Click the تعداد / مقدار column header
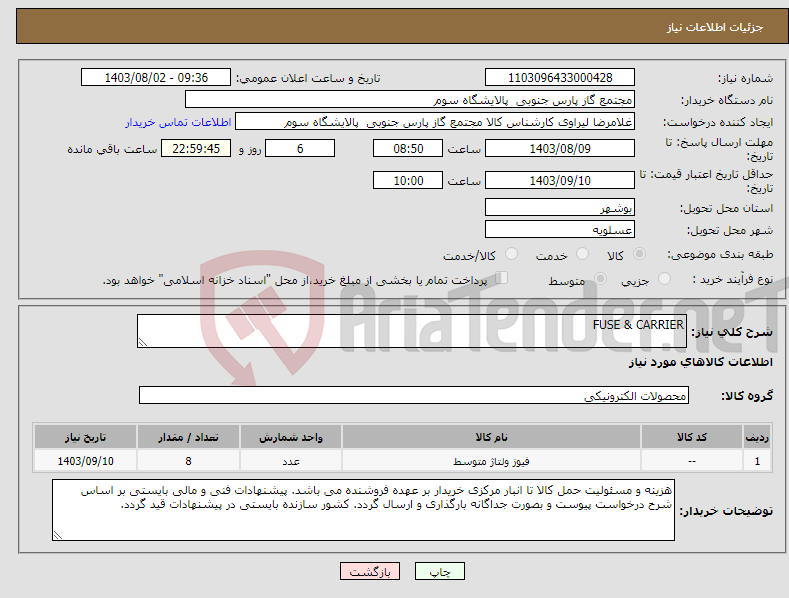 pyautogui.click(x=188, y=437)
